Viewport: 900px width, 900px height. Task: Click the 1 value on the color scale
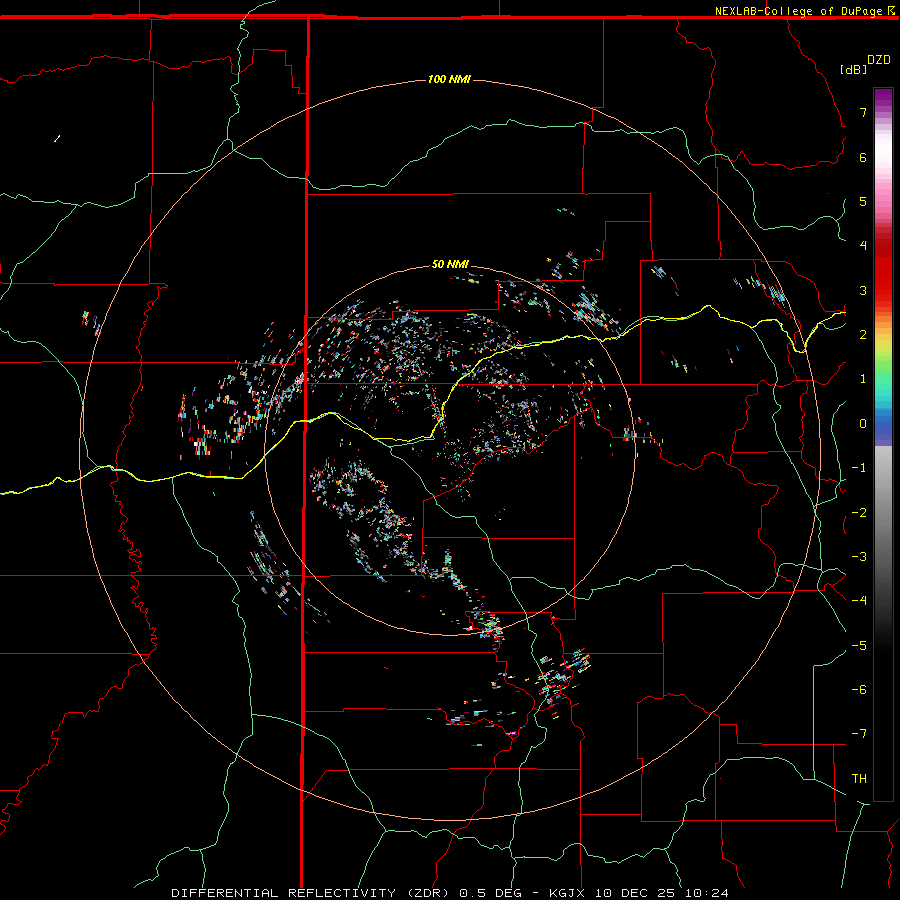(863, 379)
